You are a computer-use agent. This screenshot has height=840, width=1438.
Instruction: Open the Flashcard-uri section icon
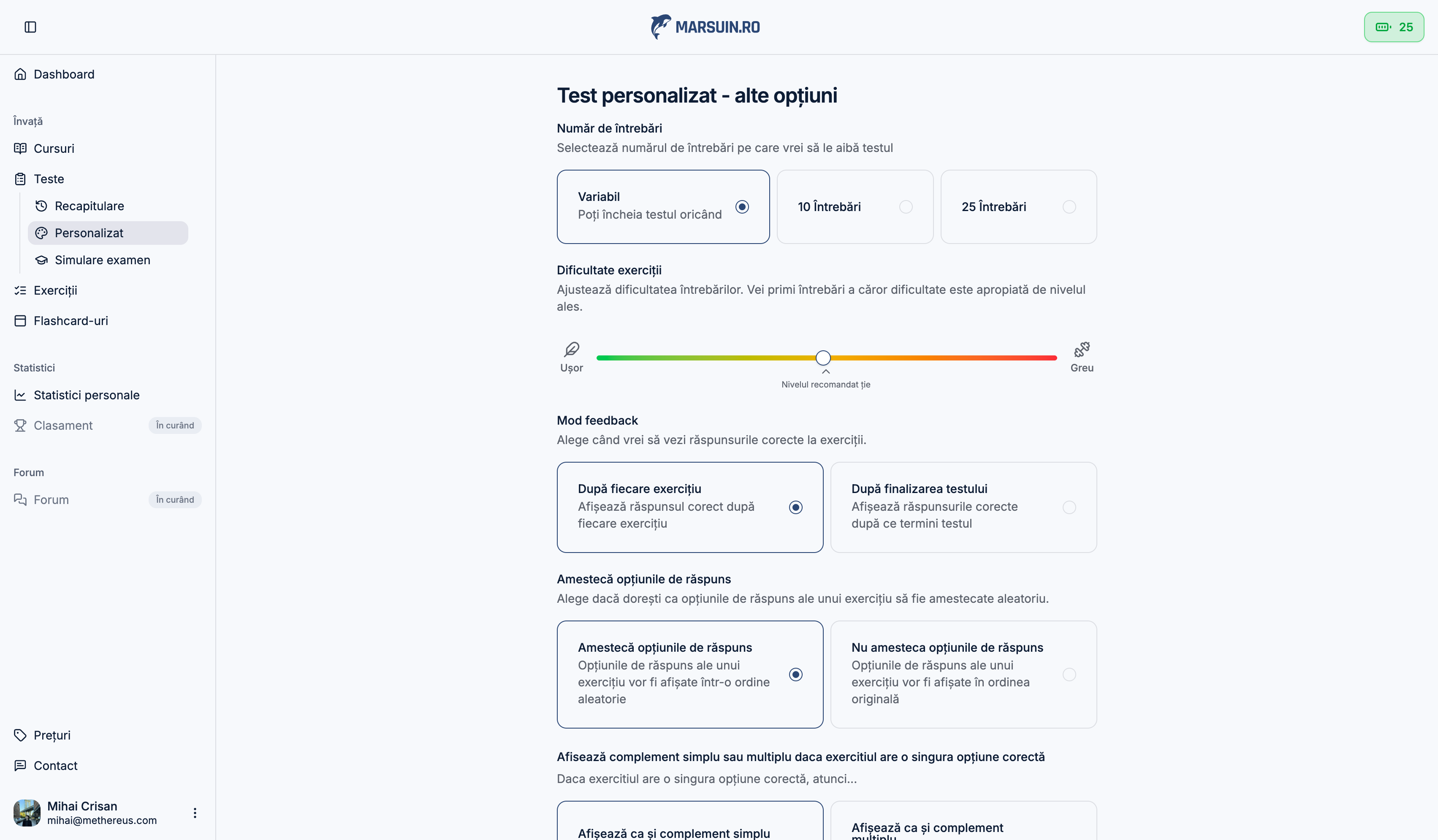[20, 320]
